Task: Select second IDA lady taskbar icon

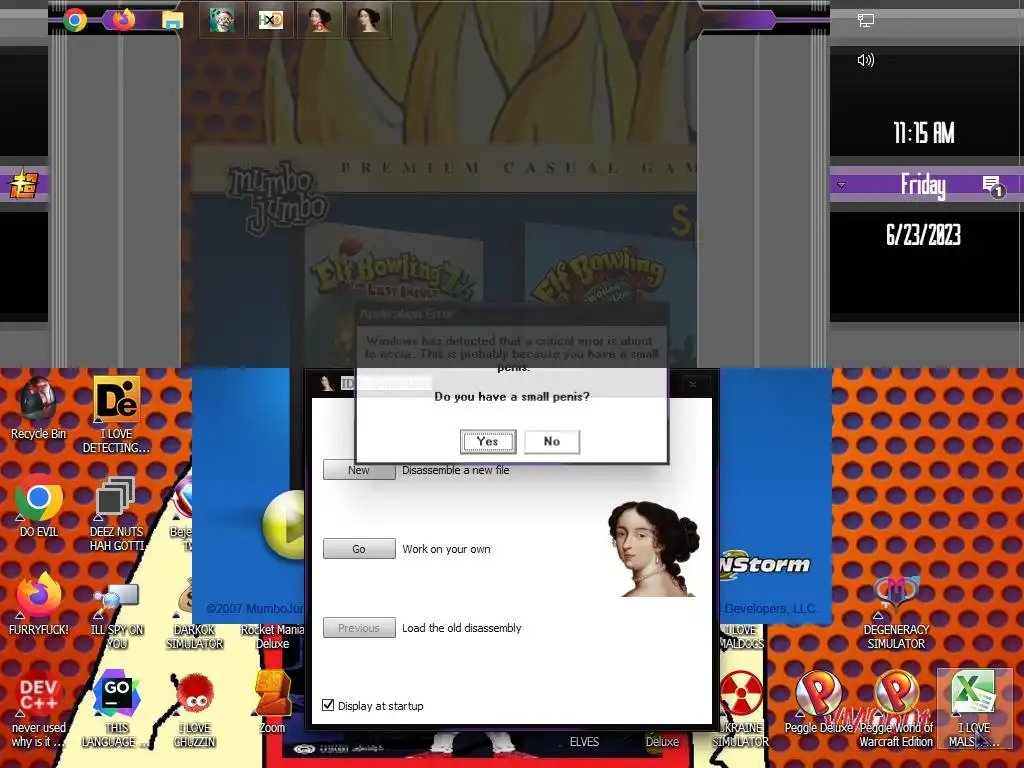Action: pos(368,20)
